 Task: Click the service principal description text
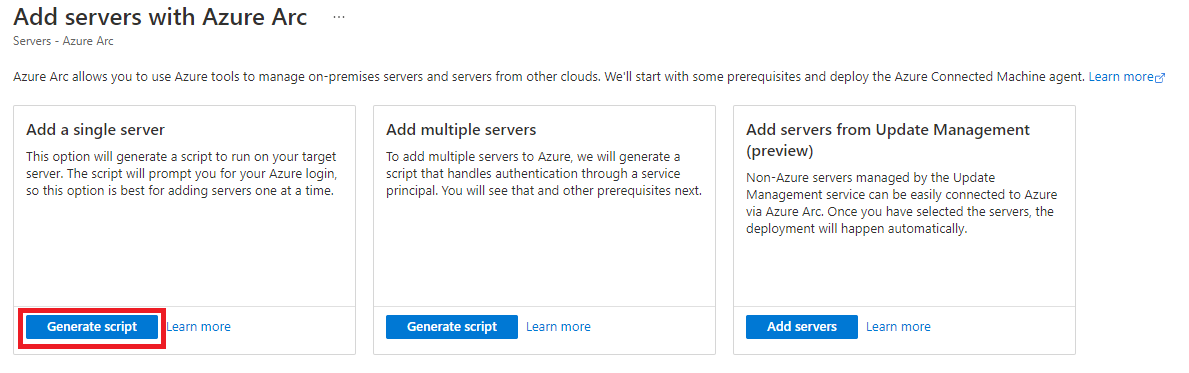pyautogui.click(x=545, y=174)
